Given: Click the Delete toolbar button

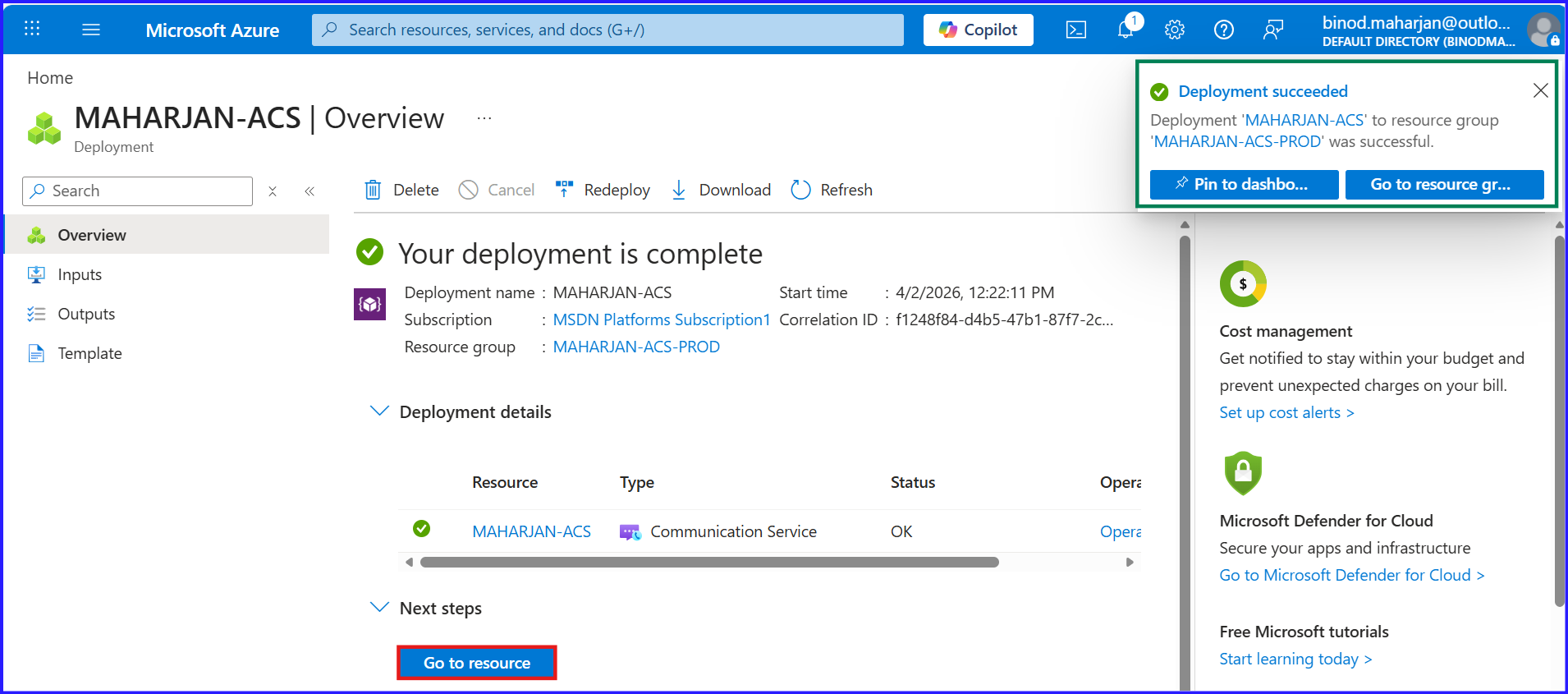Looking at the screenshot, I should [x=401, y=190].
